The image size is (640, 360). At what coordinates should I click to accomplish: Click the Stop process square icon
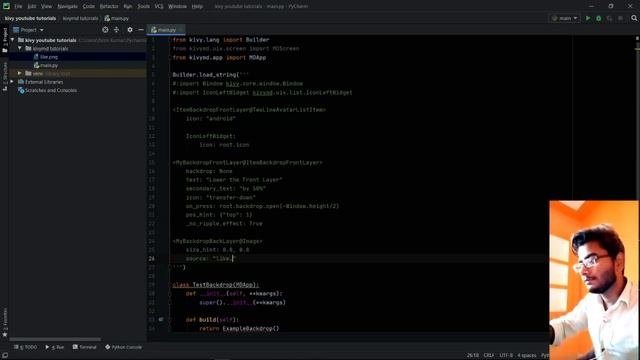click(x=620, y=18)
